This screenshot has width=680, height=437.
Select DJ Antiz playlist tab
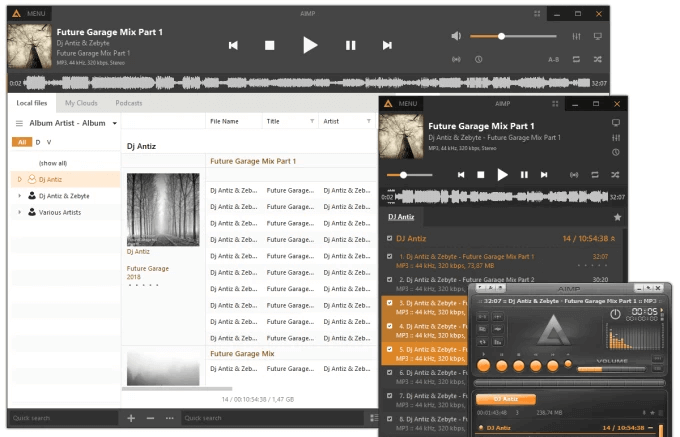tap(401, 217)
